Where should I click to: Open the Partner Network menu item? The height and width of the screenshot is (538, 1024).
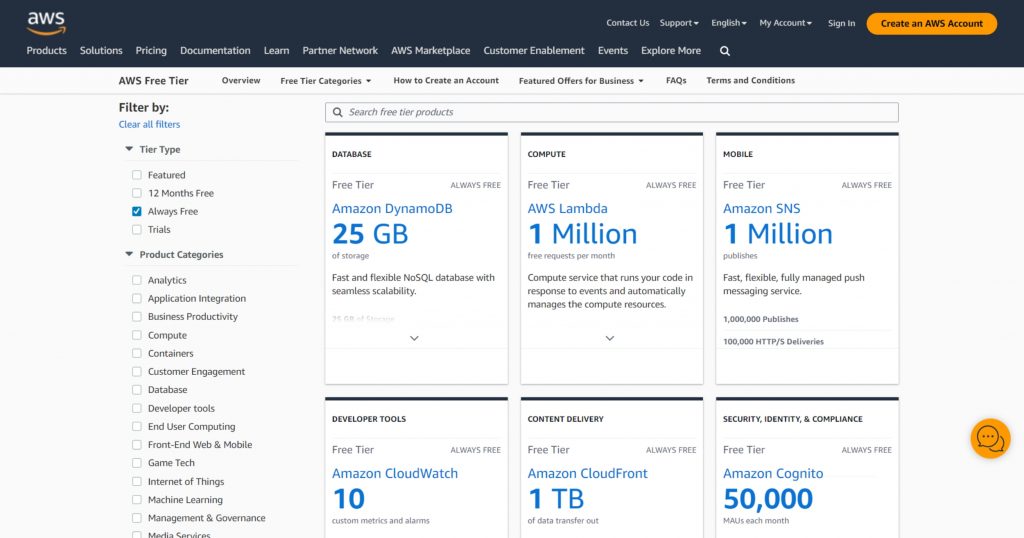(x=340, y=50)
